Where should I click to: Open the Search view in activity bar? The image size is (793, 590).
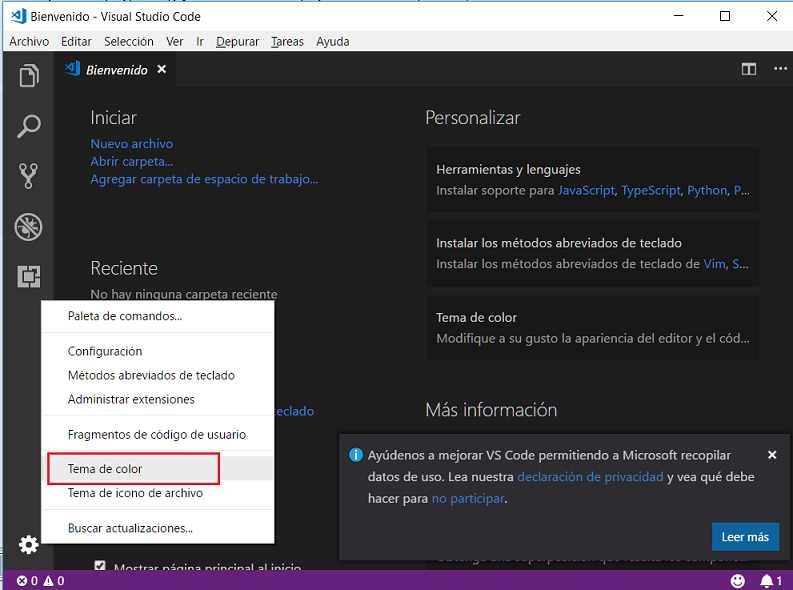tap(29, 126)
